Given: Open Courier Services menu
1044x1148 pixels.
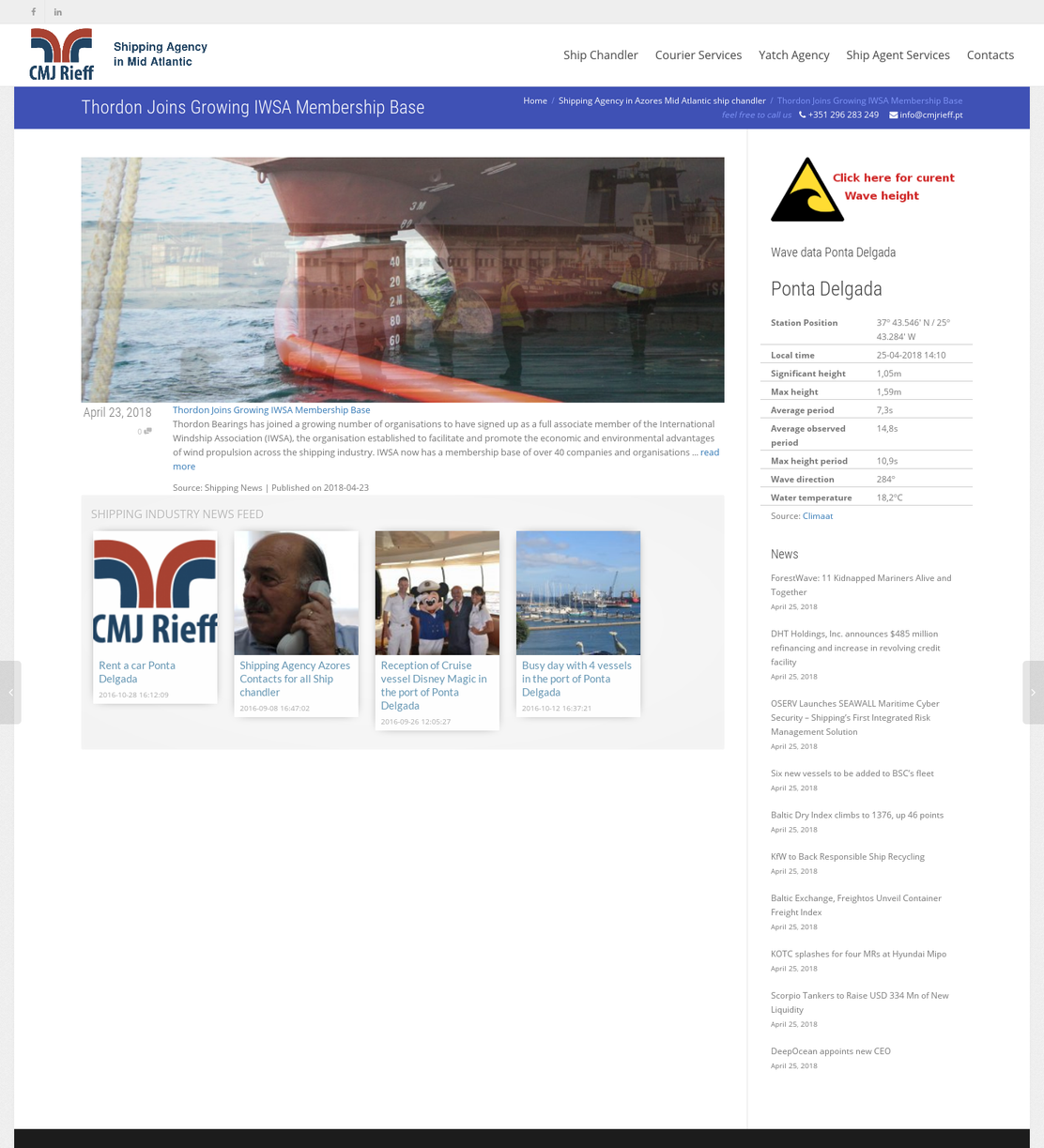Looking at the screenshot, I should 699,55.
